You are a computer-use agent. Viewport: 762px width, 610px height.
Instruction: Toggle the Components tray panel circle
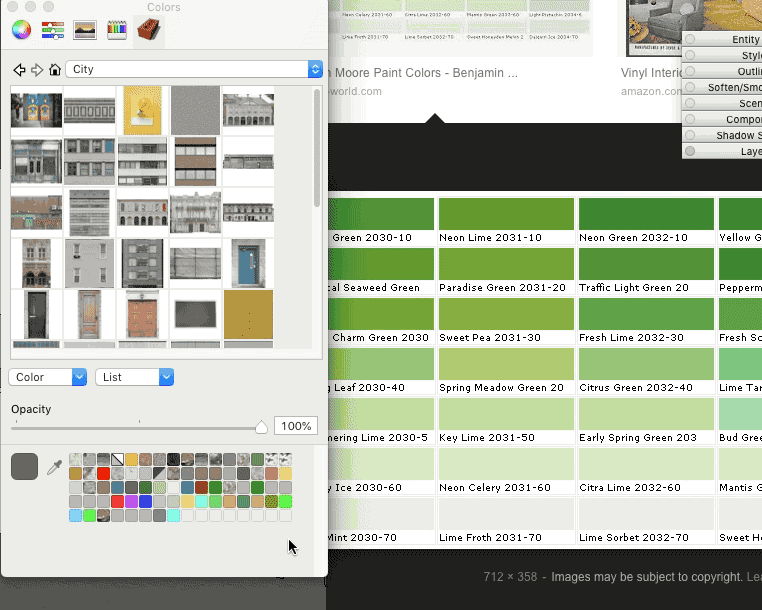coord(690,119)
